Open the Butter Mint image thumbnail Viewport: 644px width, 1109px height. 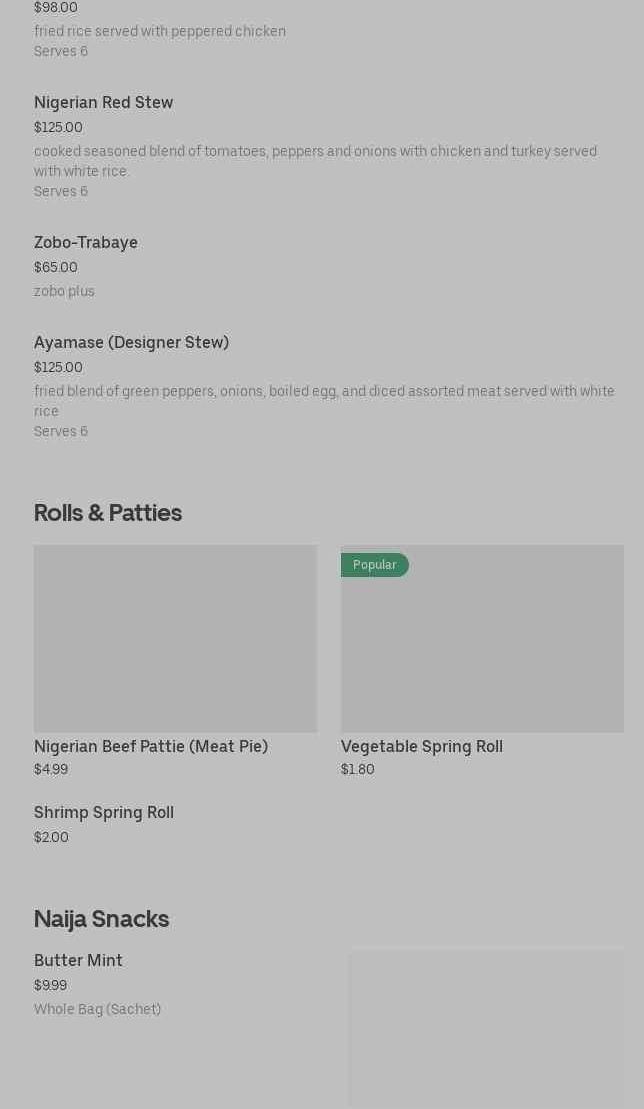click(x=486, y=1028)
